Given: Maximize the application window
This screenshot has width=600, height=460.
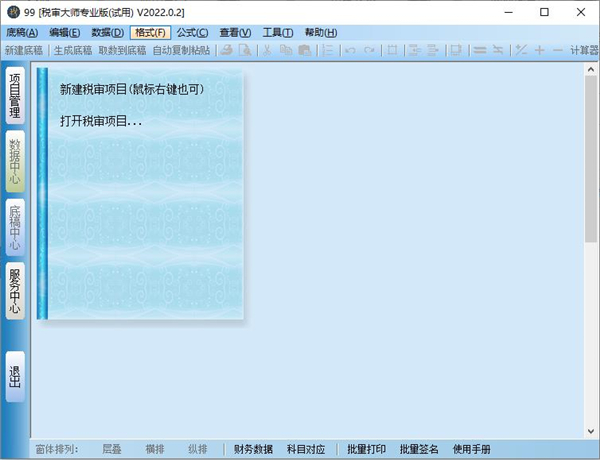Looking at the screenshot, I should click(544, 12).
